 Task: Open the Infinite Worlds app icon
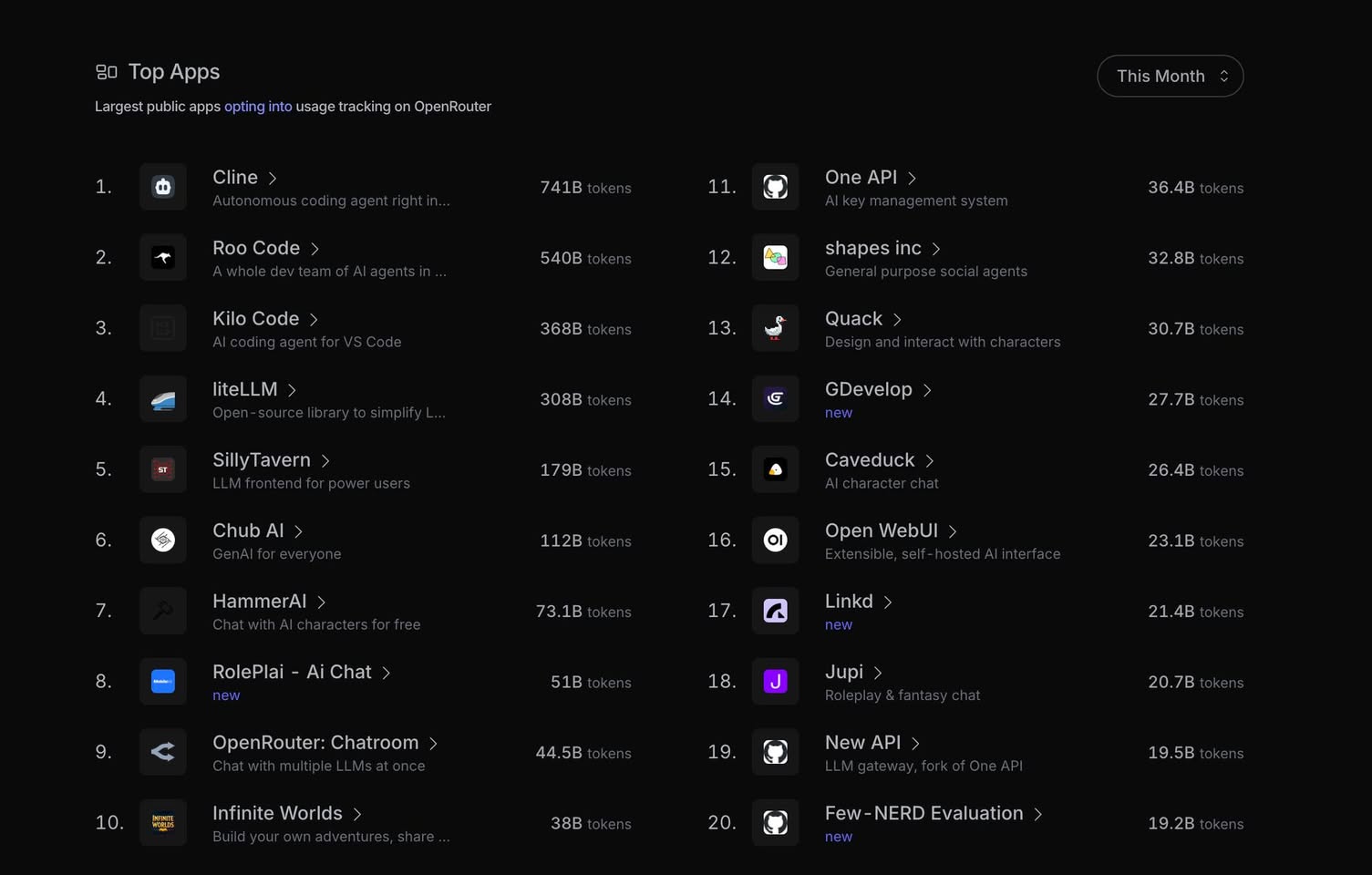click(x=163, y=823)
